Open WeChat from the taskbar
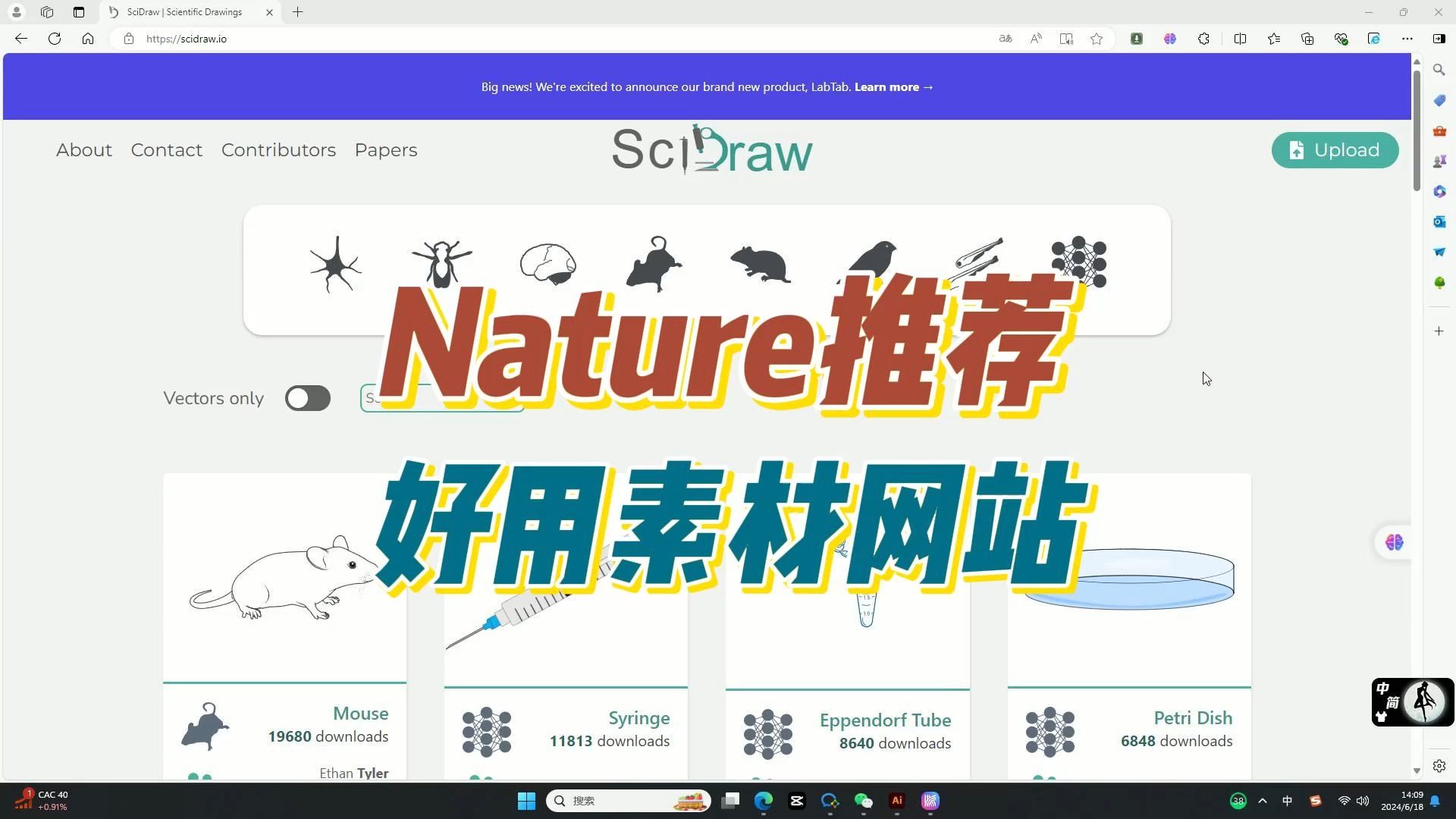1456x819 pixels. point(864,801)
